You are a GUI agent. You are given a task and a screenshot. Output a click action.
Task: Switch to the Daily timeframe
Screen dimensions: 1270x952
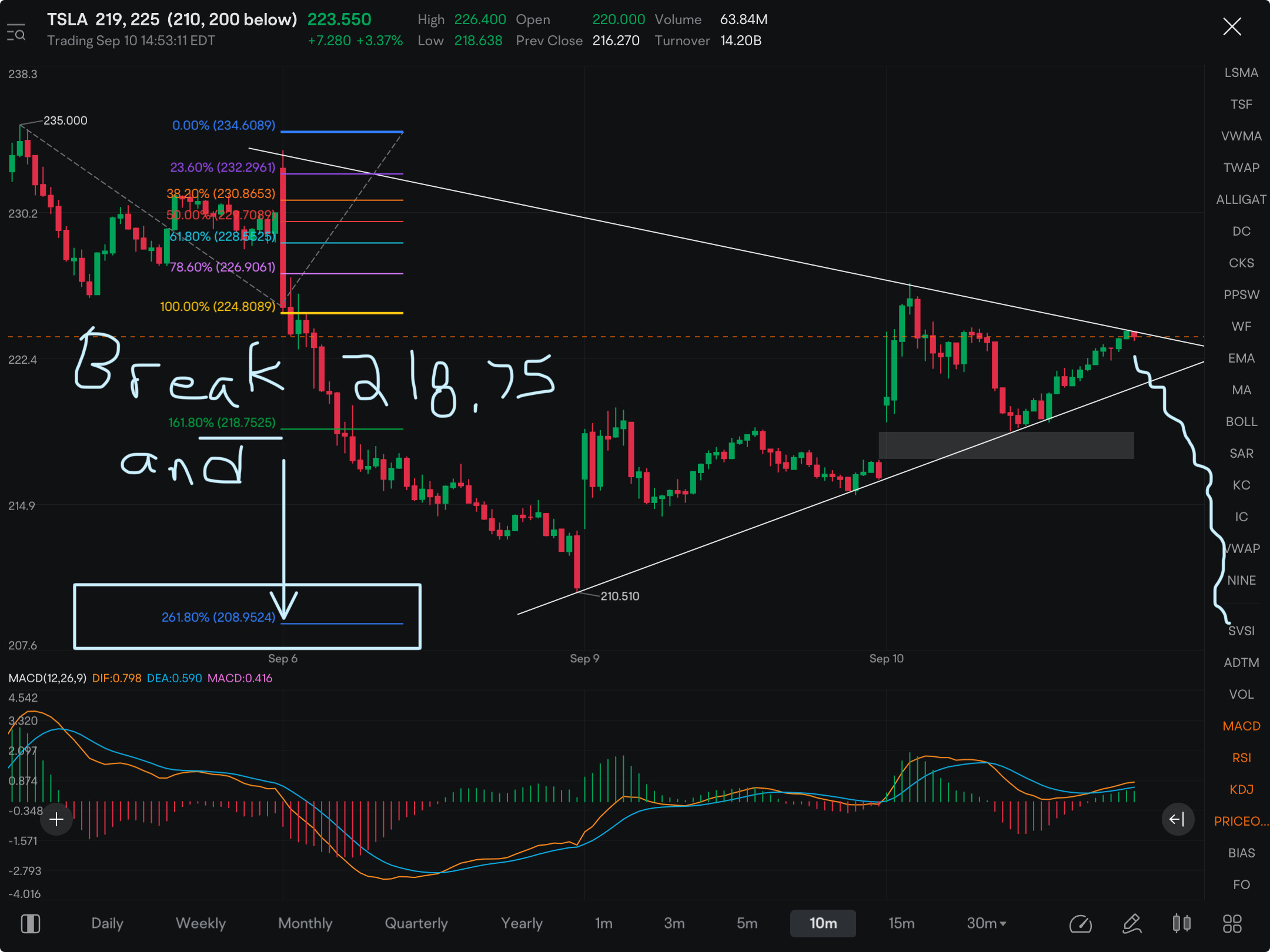107,923
